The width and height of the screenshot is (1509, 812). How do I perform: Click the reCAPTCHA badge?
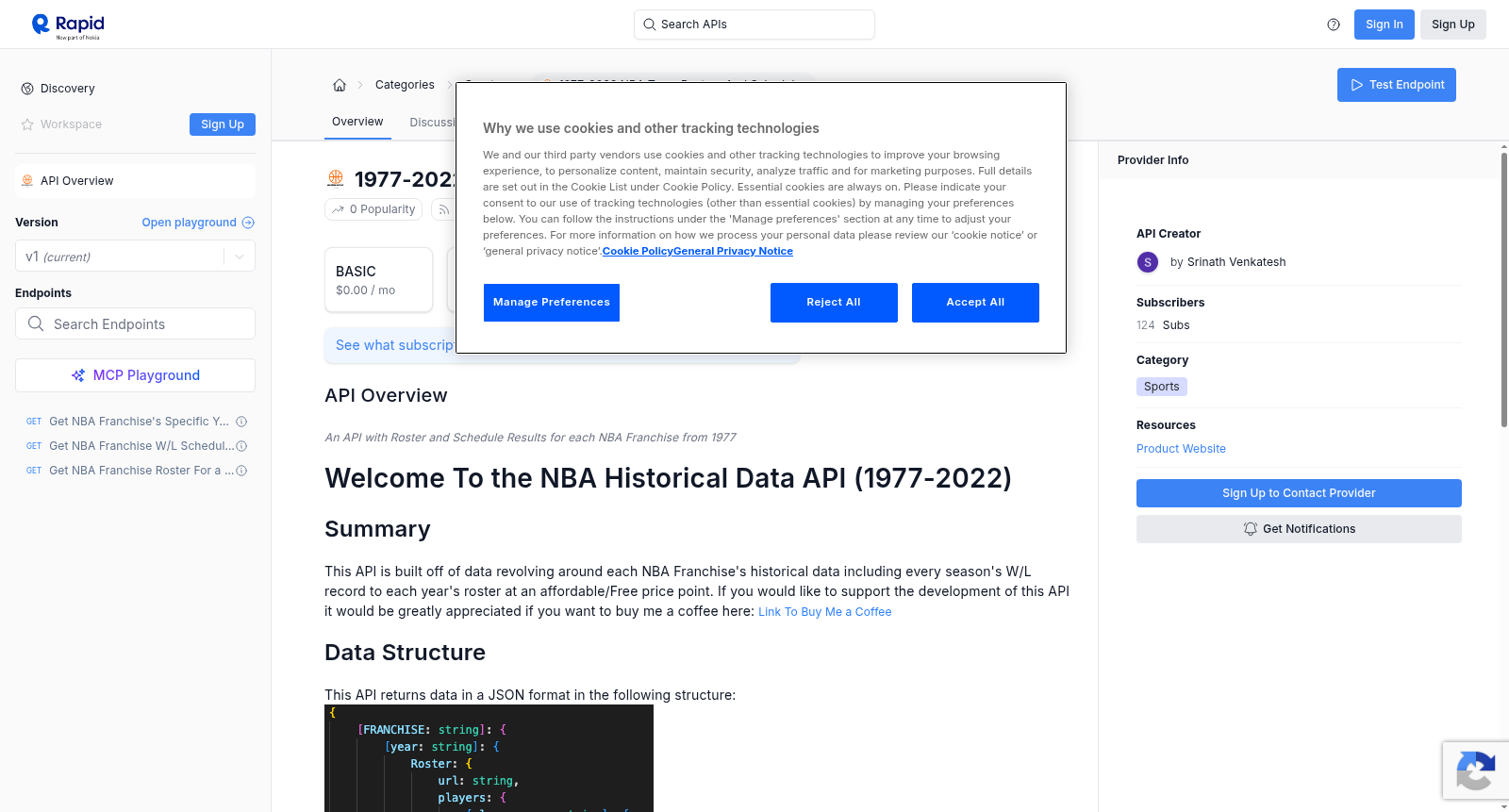click(x=1475, y=771)
